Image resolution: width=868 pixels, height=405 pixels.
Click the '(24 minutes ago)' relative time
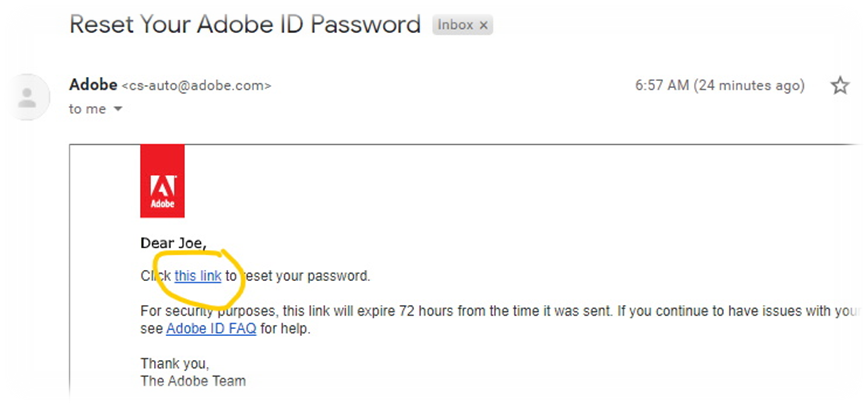pos(749,86)
